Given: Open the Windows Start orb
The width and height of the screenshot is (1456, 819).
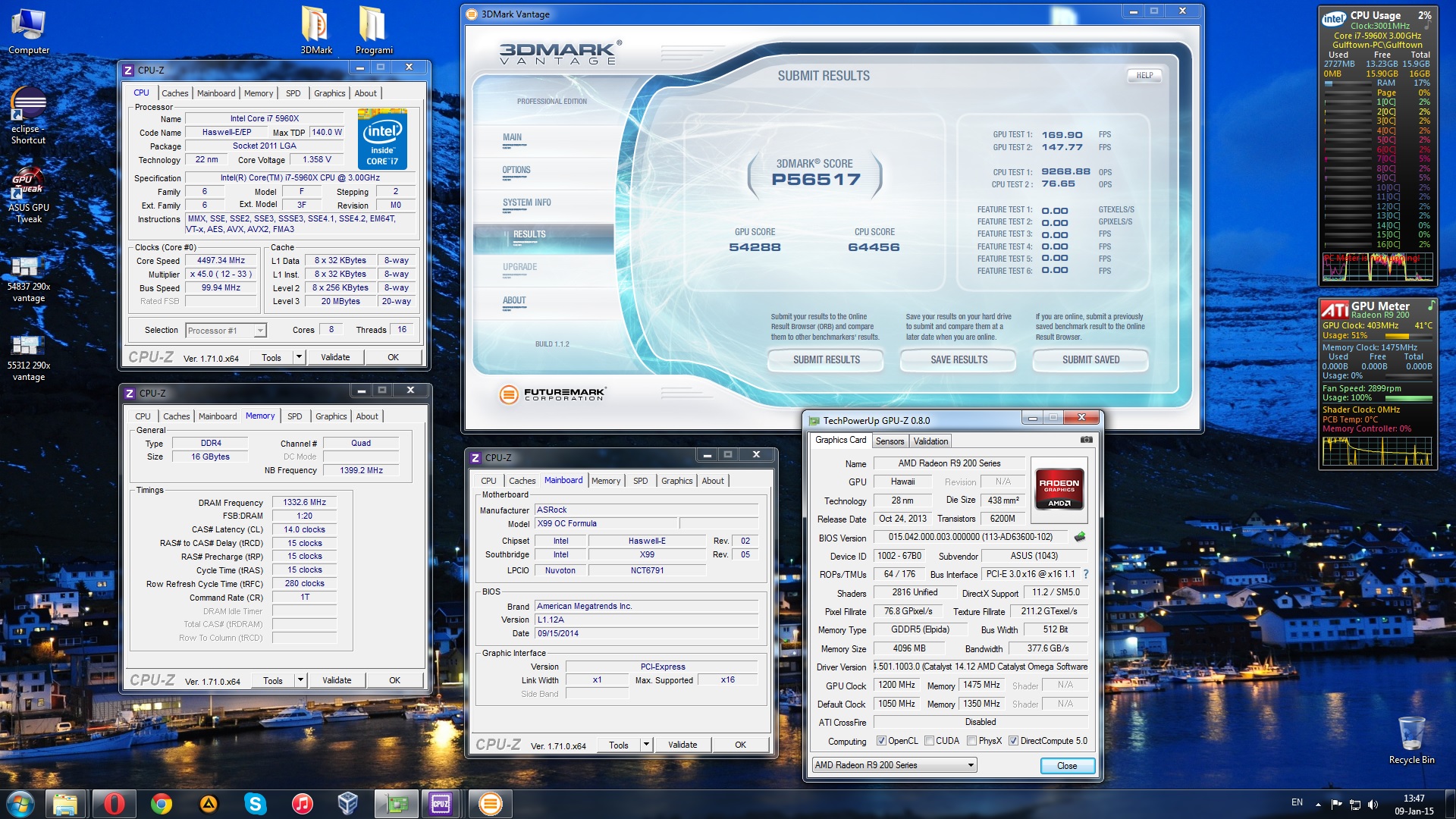Looking at the screenshot, I should click(x=20, y=803).
